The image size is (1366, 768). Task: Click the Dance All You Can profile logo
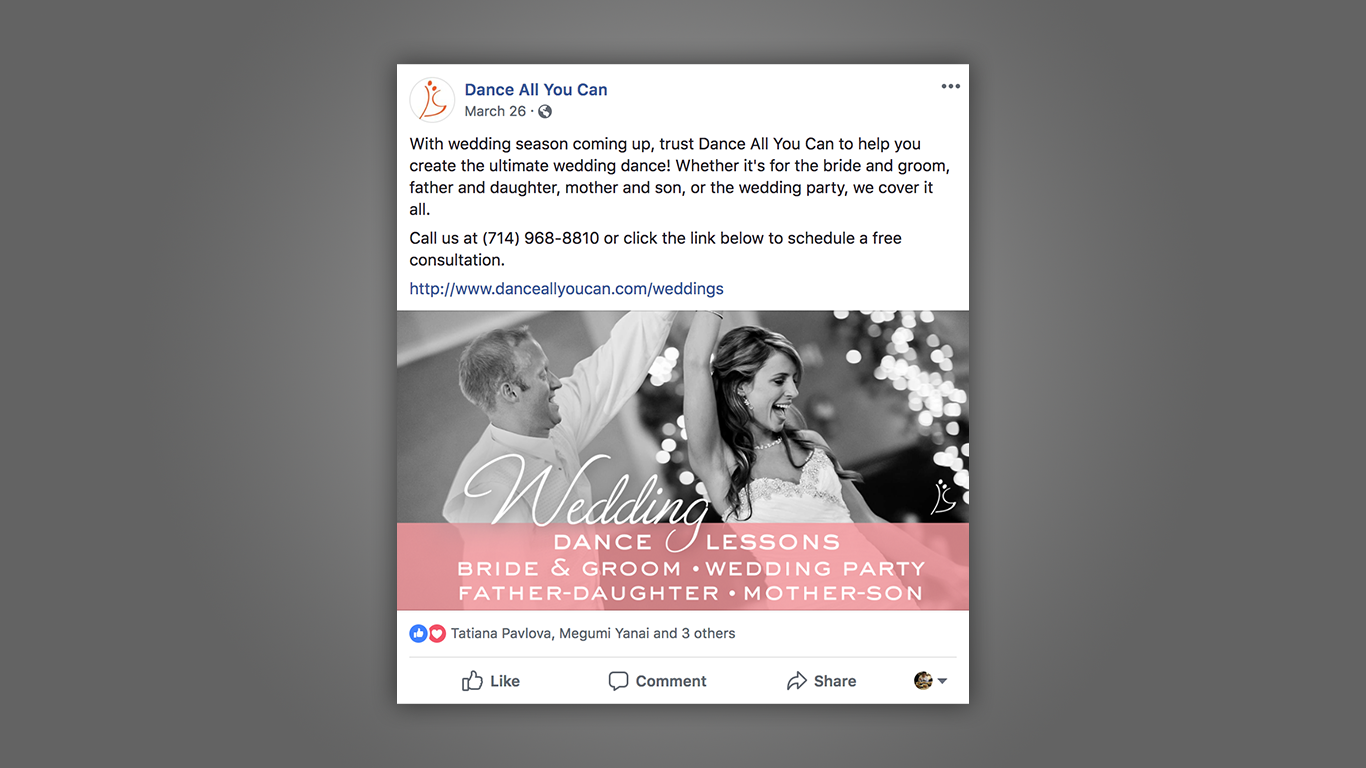[x=432, y=100]
